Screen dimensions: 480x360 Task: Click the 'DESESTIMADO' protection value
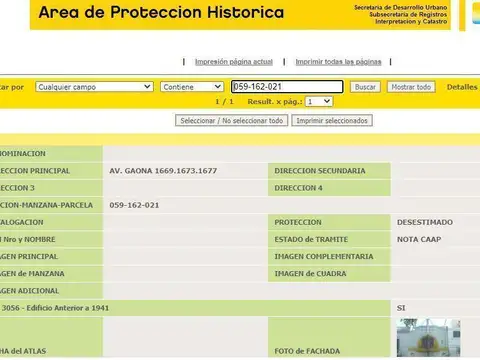coord(425,222)
